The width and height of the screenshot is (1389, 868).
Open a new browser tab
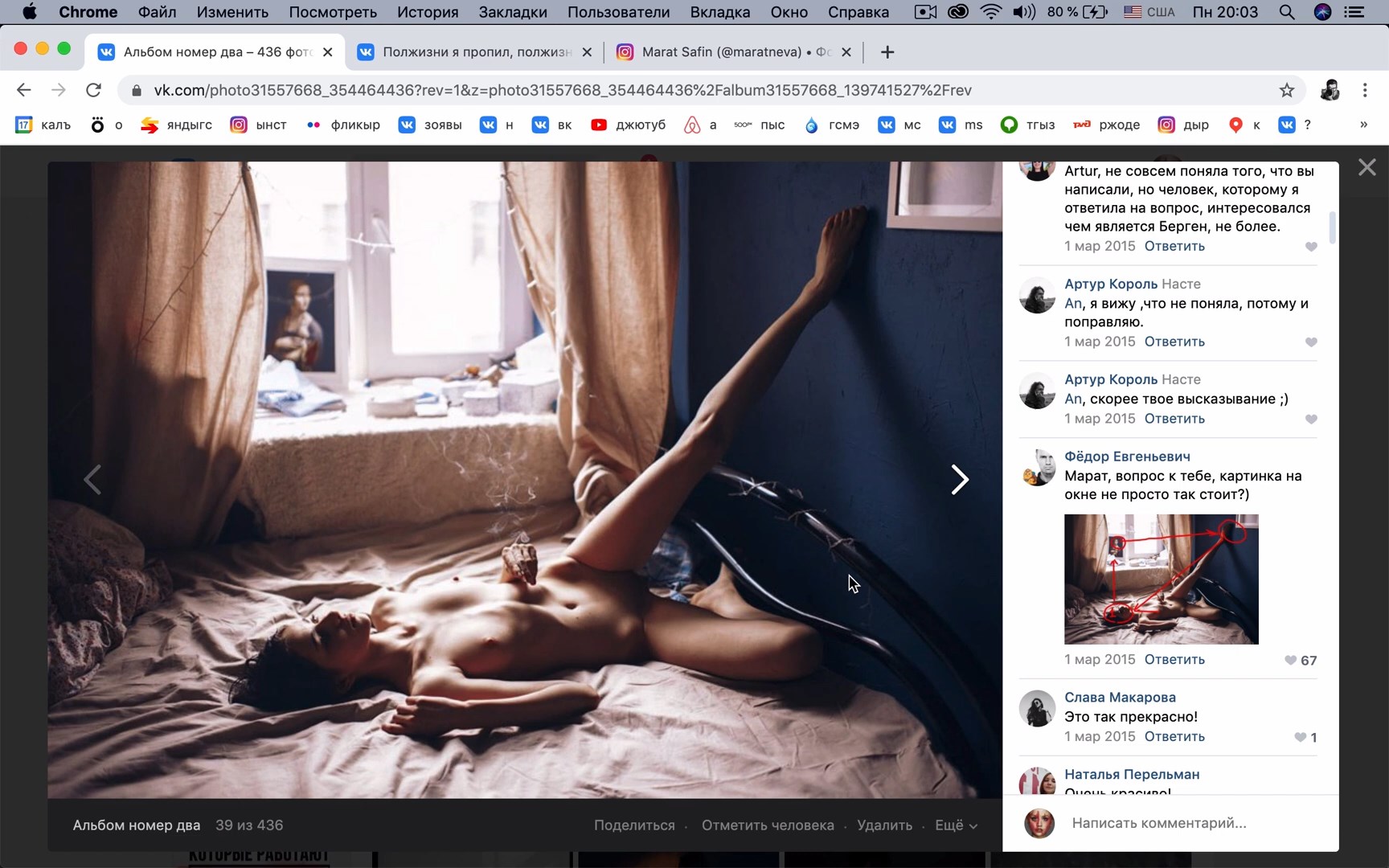click(x=887, y=52)
